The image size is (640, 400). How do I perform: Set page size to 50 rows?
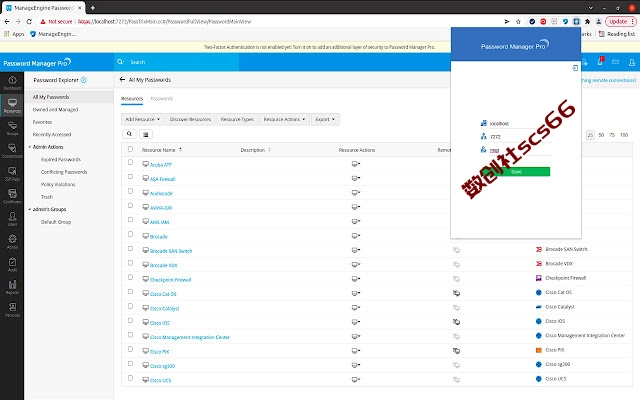[601, 135]
